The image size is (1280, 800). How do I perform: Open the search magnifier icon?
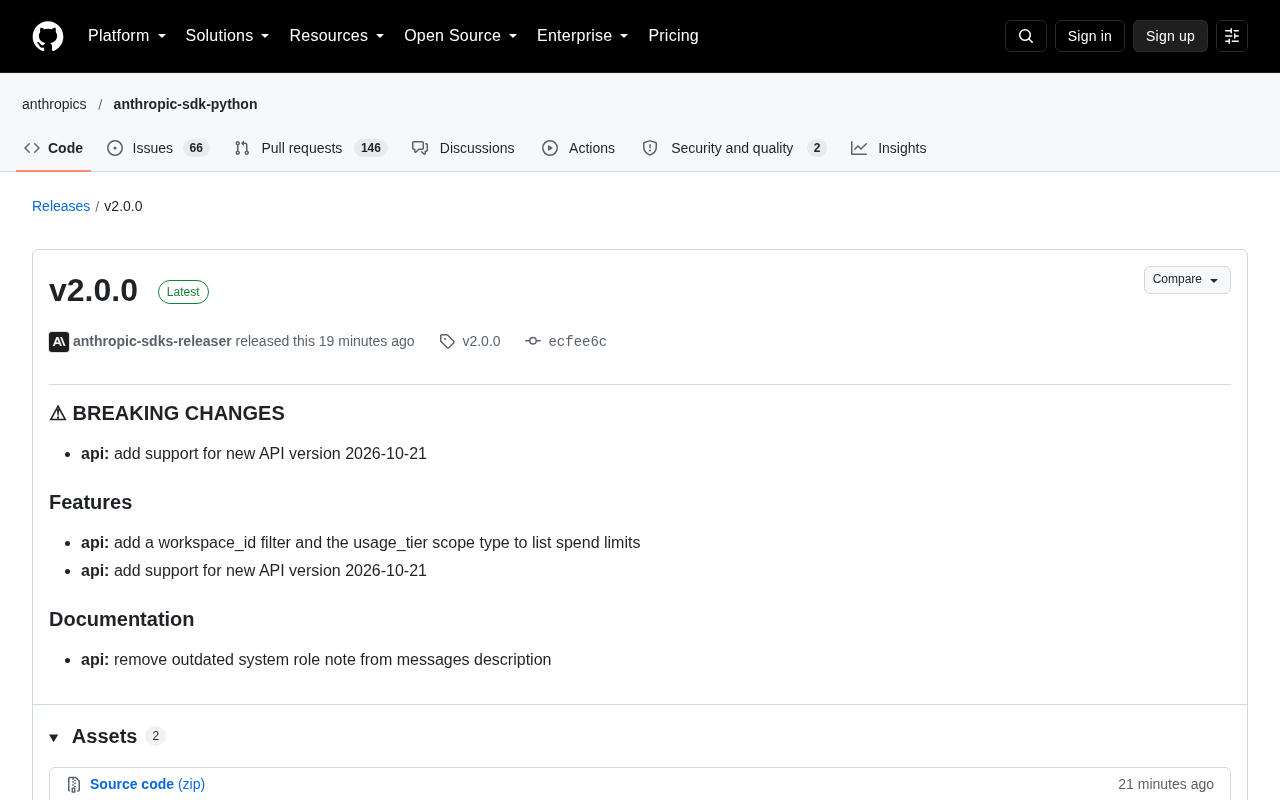[1026, 36]
